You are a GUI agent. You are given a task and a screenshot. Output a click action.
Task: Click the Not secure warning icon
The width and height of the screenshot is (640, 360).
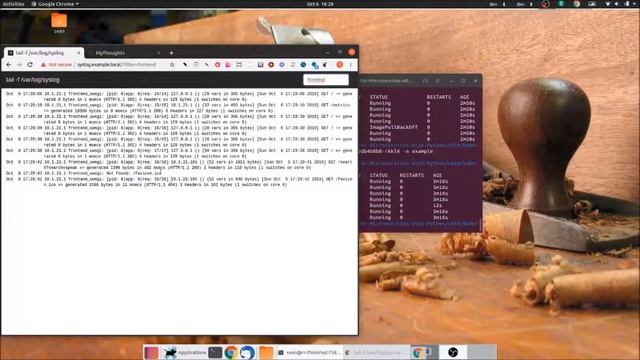(43, 64)
